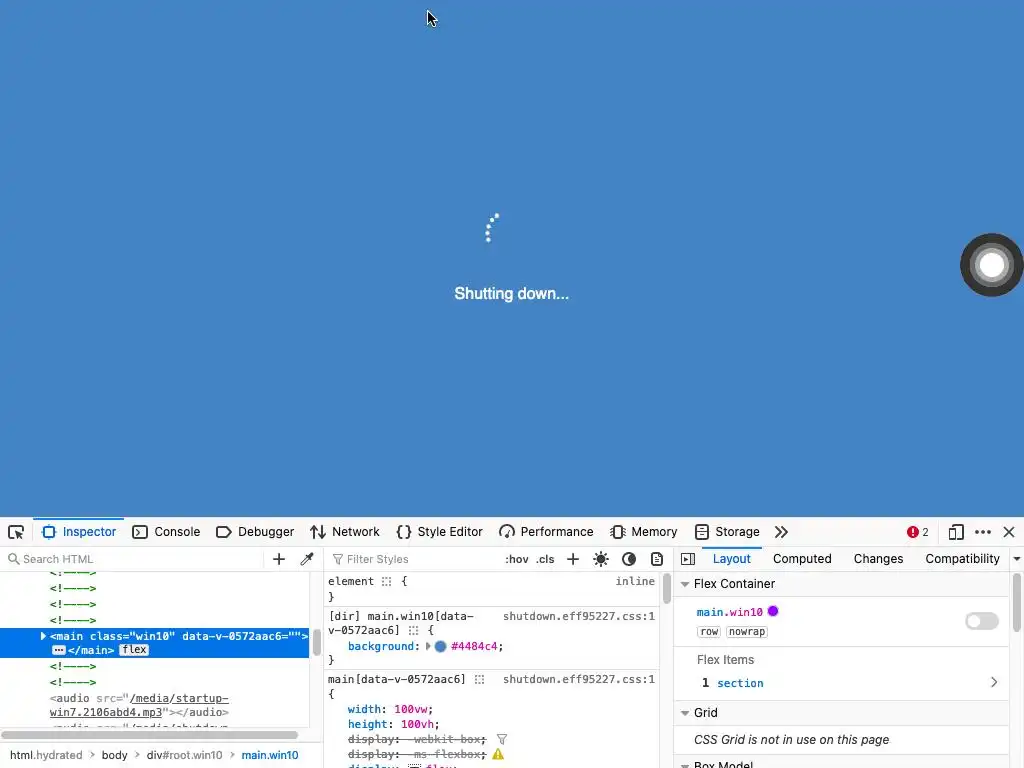Toggle dark color scheme simulation
This screenshot has width=1024, height=768.
(629, 559)
